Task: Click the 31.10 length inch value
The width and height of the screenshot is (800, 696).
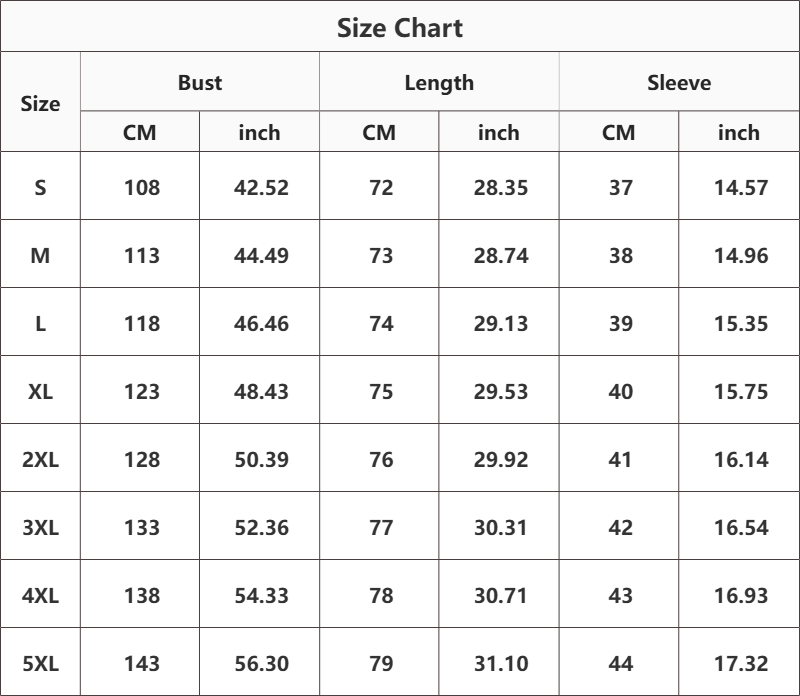Action: tap(501, 663)
